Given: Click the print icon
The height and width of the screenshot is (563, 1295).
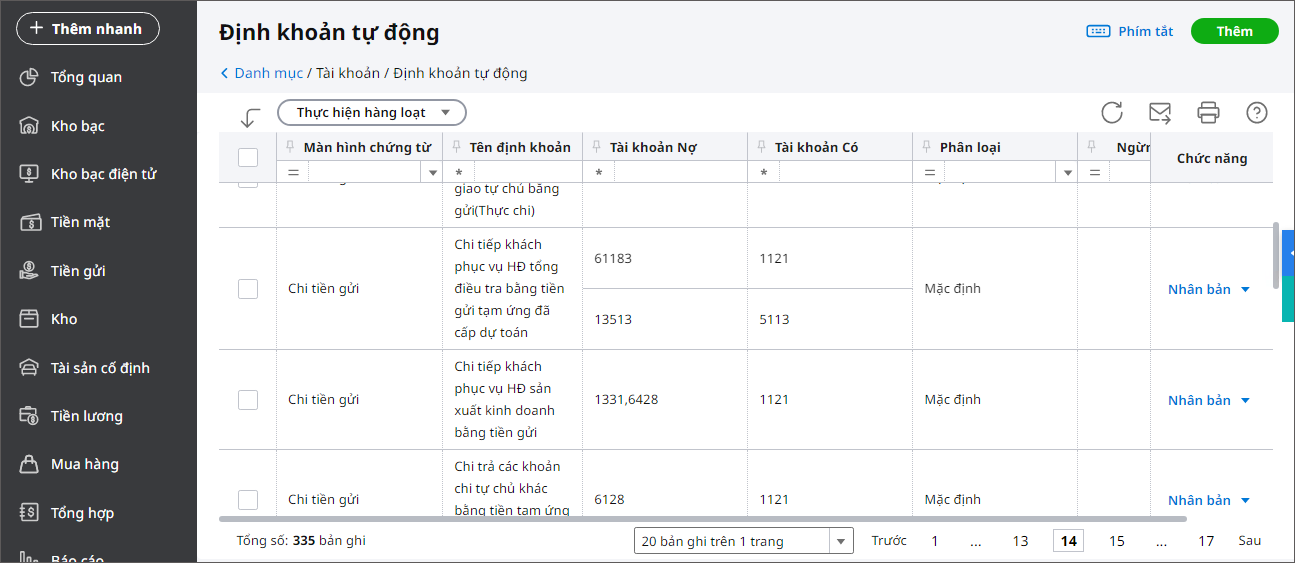Looking at the screenshot, I should pos(1209,112).
